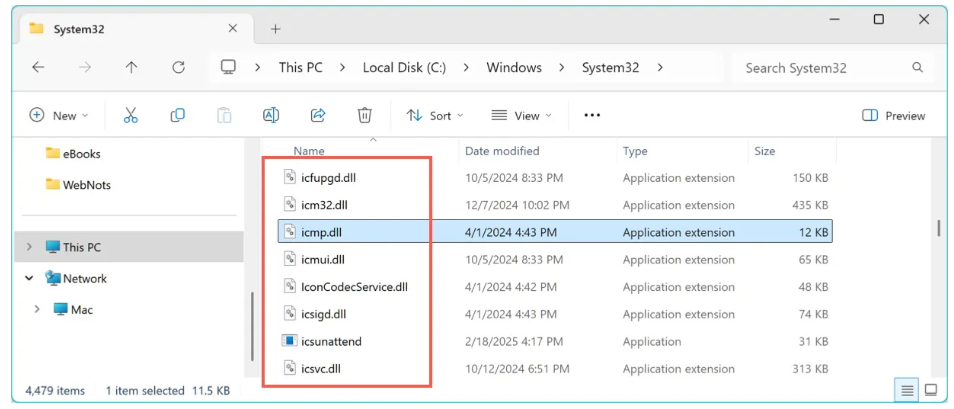
Task: Select the System32 tab
Action: pyautogui.click(x=134, y=29)
